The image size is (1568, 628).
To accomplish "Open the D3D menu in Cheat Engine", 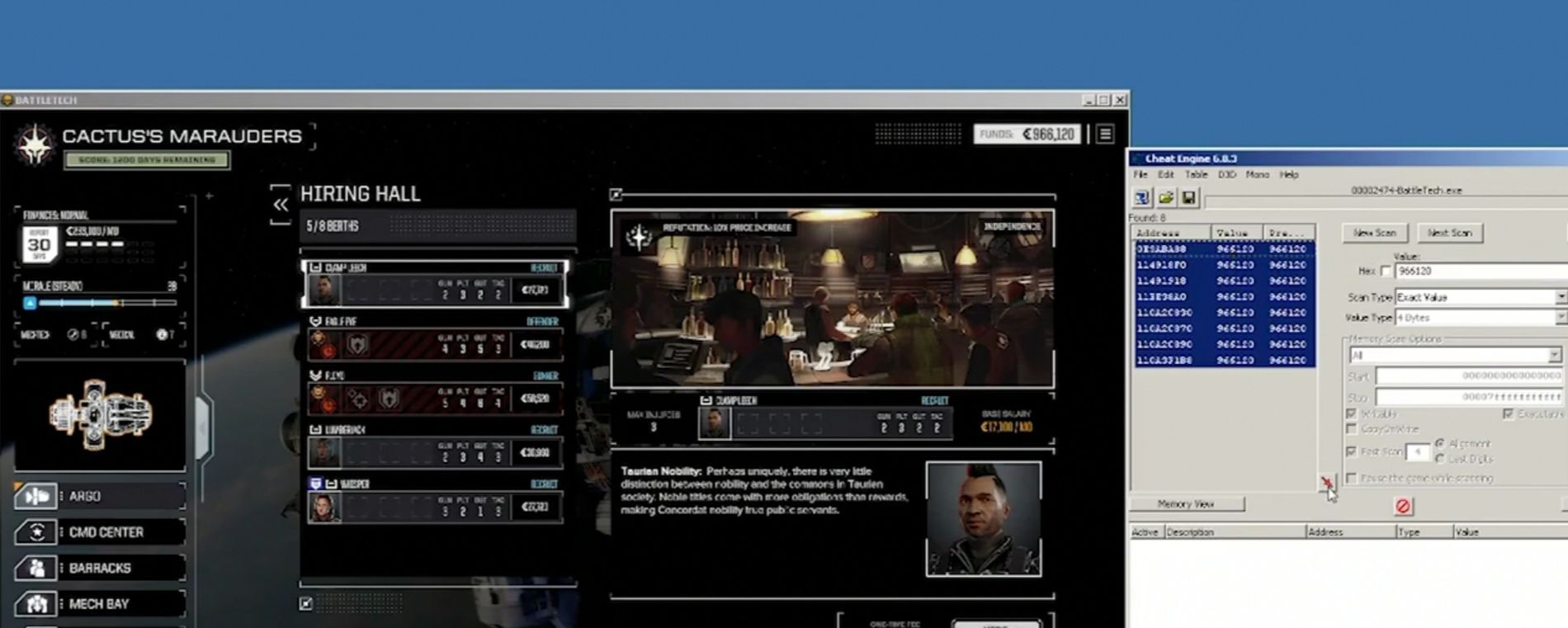I will point(1226,175).
